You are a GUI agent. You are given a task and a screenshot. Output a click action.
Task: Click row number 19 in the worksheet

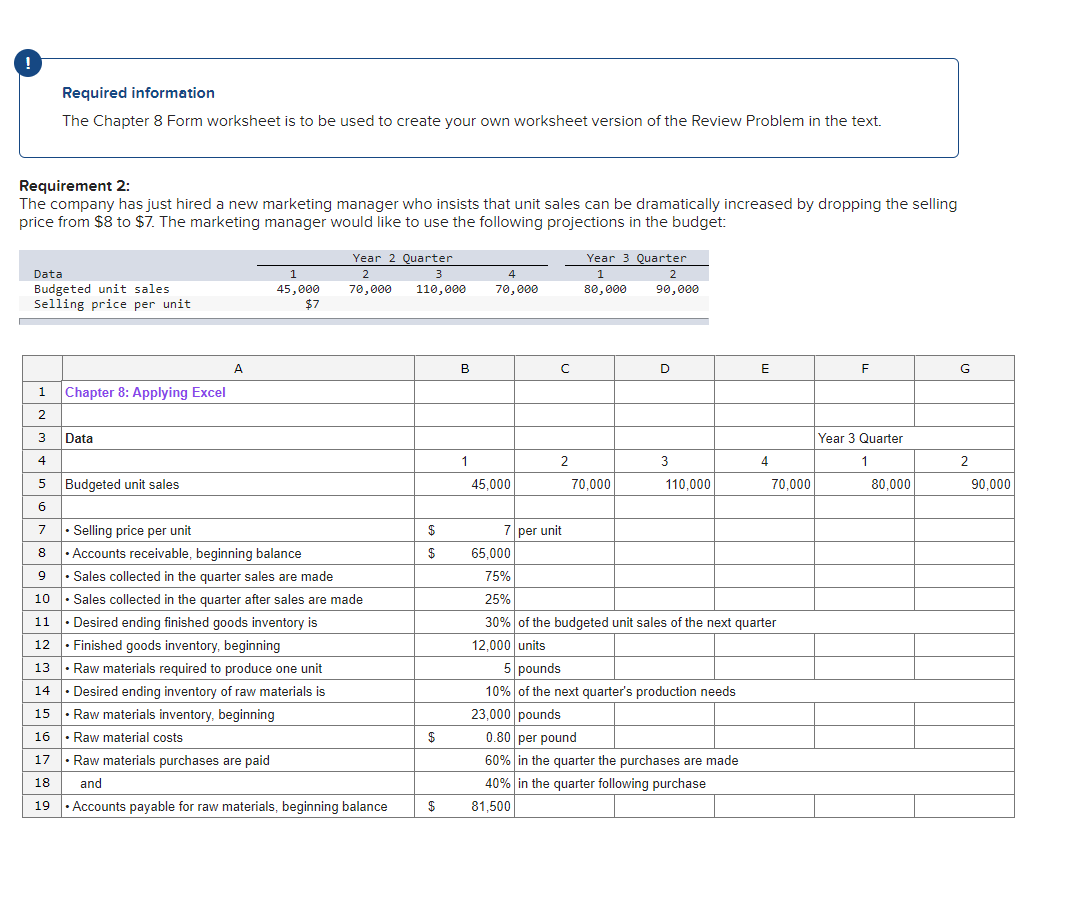[x=41, y=806]
